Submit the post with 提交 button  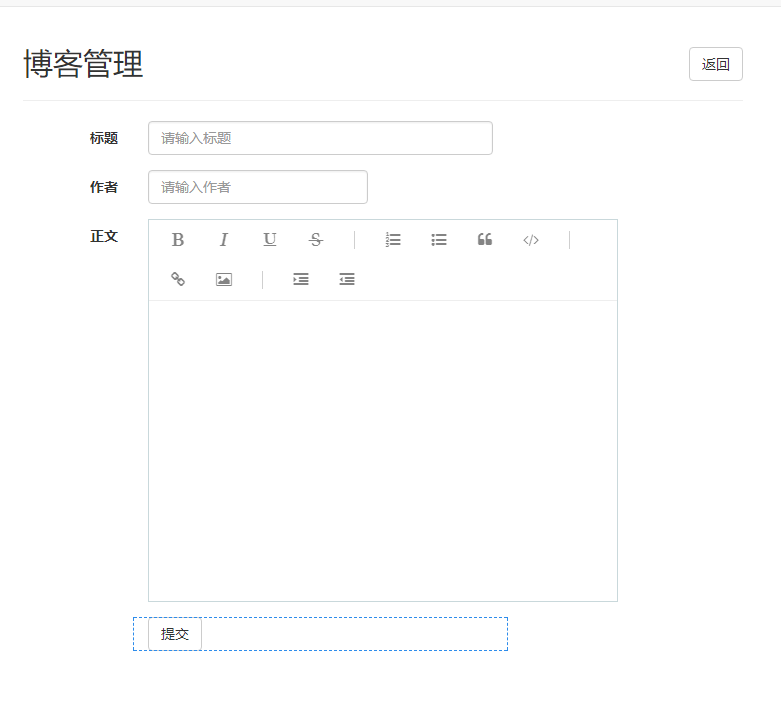coord(175,634)
